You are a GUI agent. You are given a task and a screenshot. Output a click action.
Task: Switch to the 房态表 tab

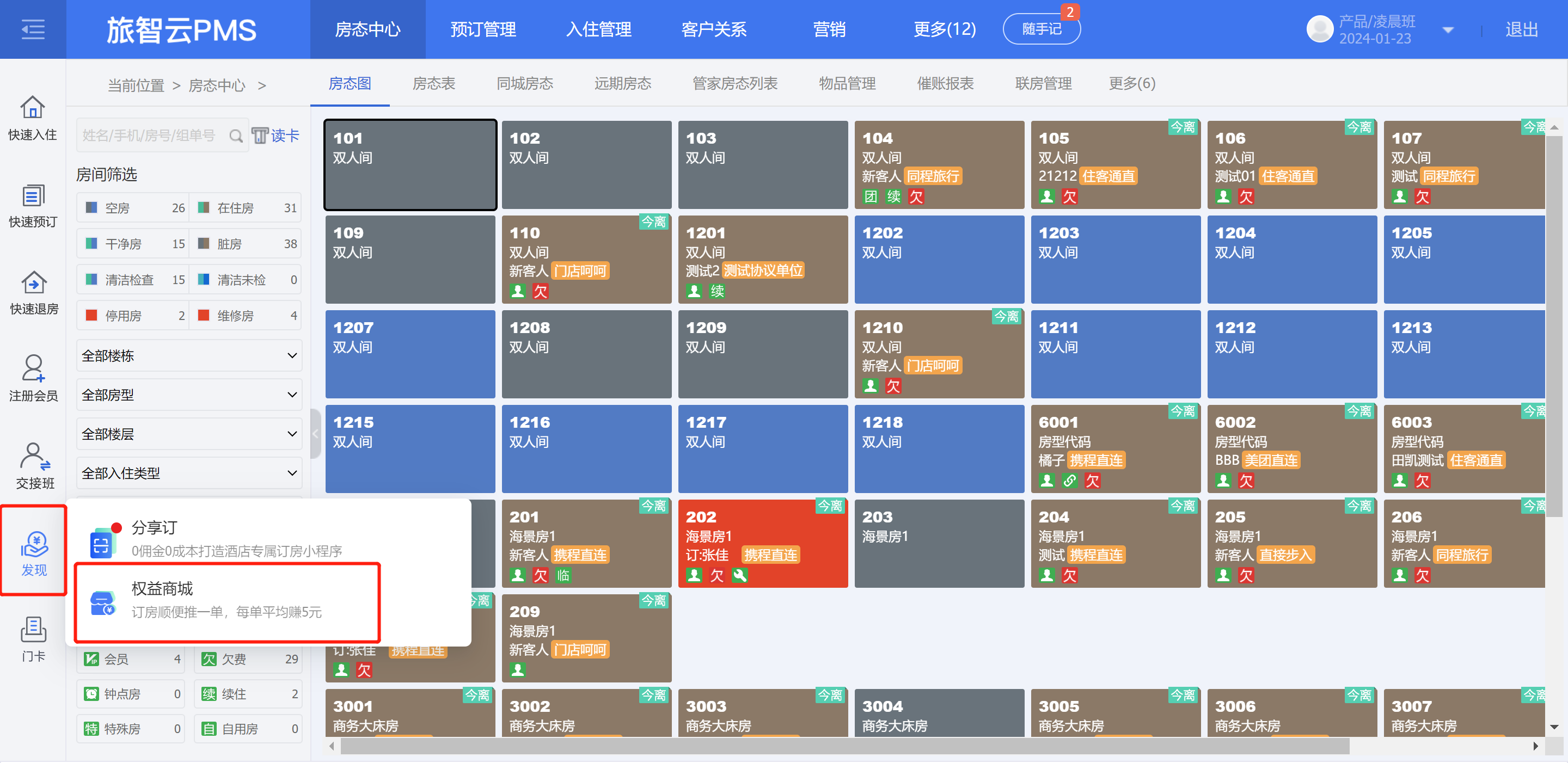[x=434, y=83]
